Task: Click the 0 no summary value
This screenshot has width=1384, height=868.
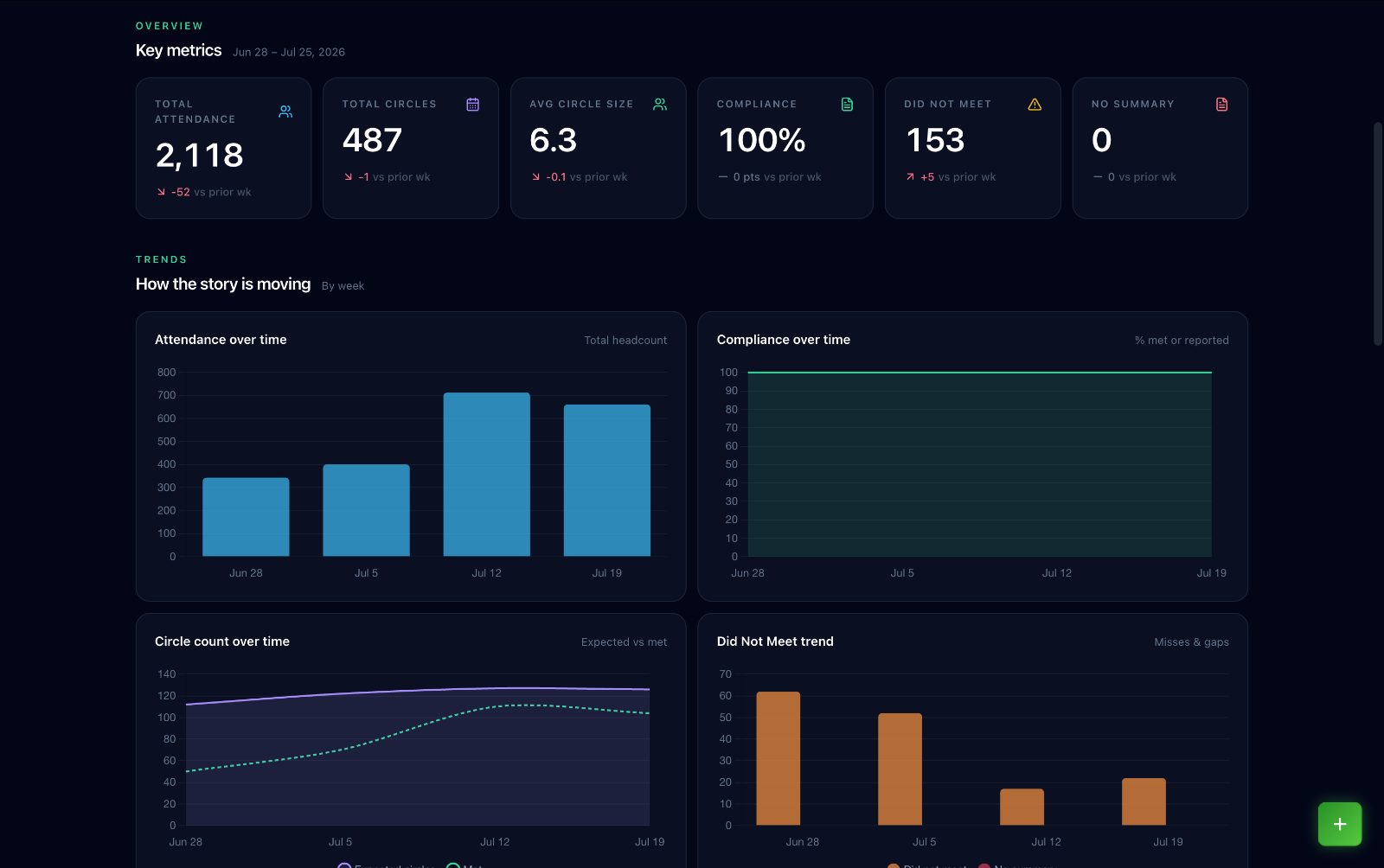Action: coord(1102,140)
